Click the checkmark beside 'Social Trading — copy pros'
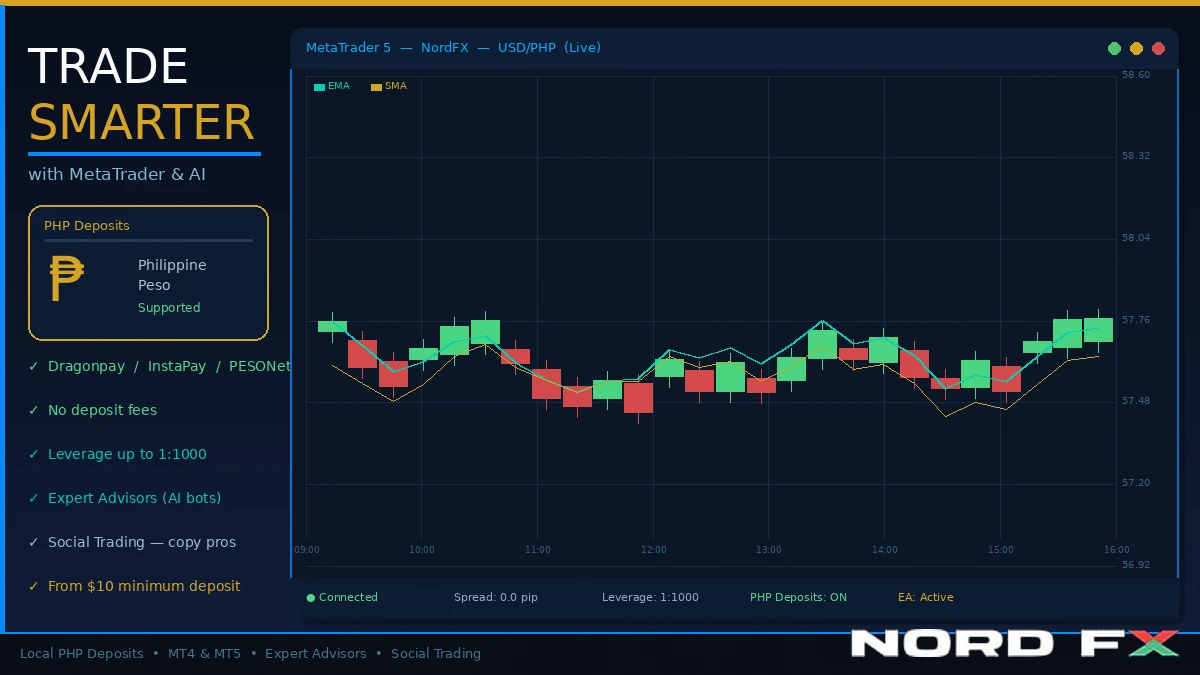Viewport: 1200px width, 675px height. pos(34,543)
